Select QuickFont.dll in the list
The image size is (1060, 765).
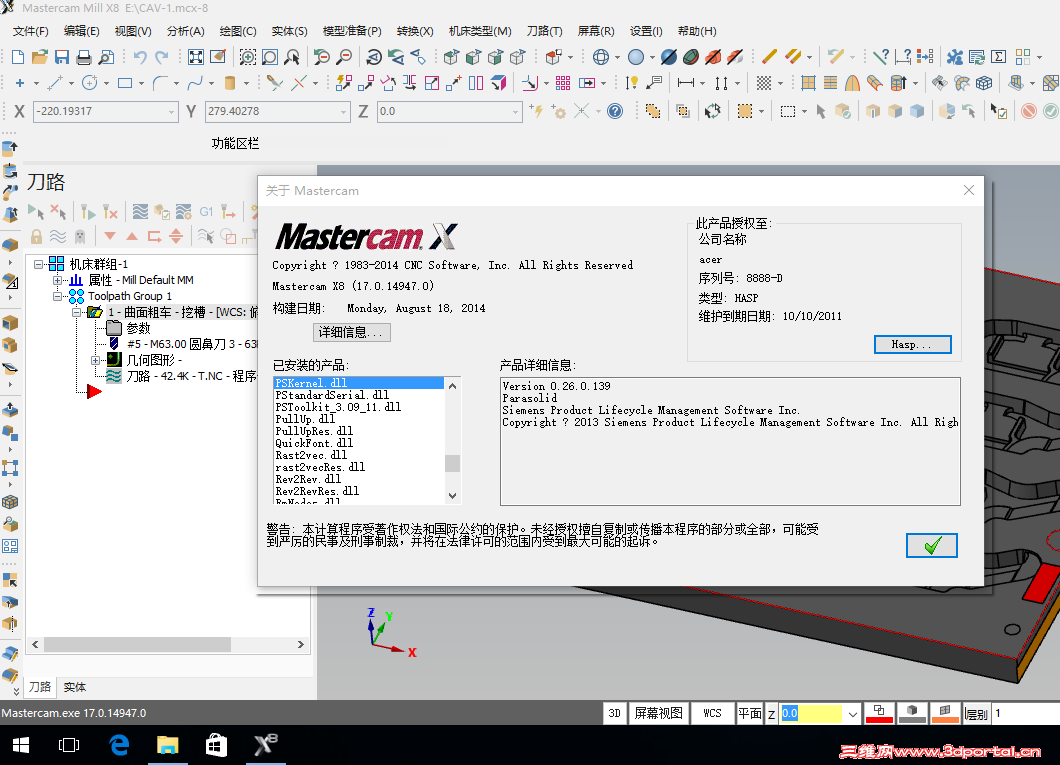314,443
